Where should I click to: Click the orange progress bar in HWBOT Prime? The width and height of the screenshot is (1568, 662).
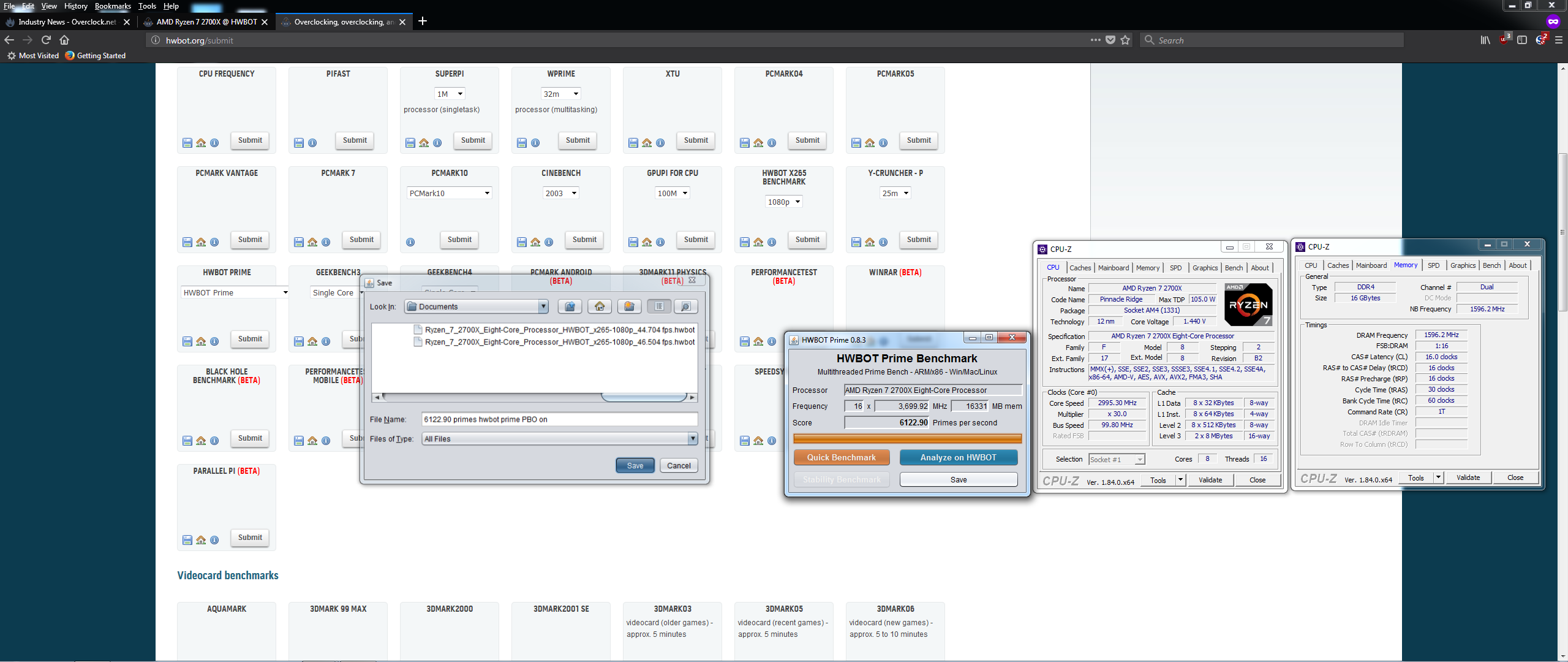[907, 438]
